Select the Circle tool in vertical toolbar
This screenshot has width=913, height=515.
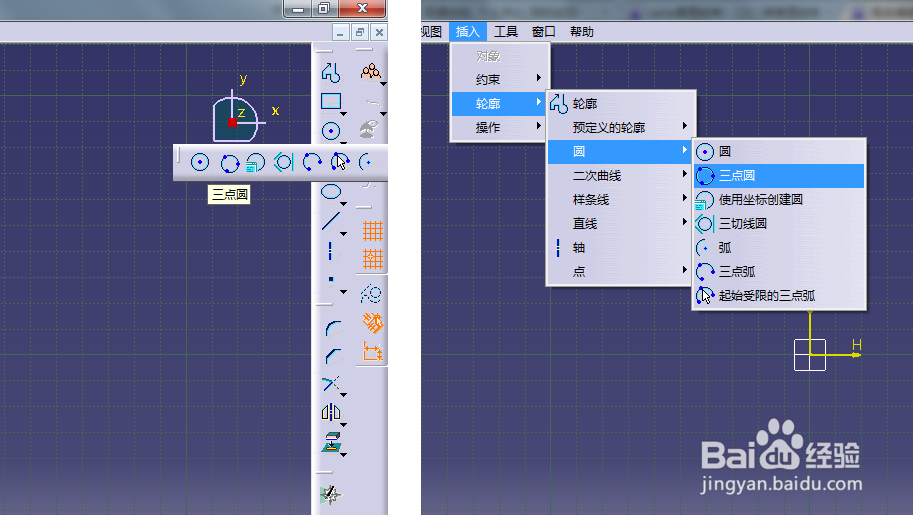tap(331, 130)
